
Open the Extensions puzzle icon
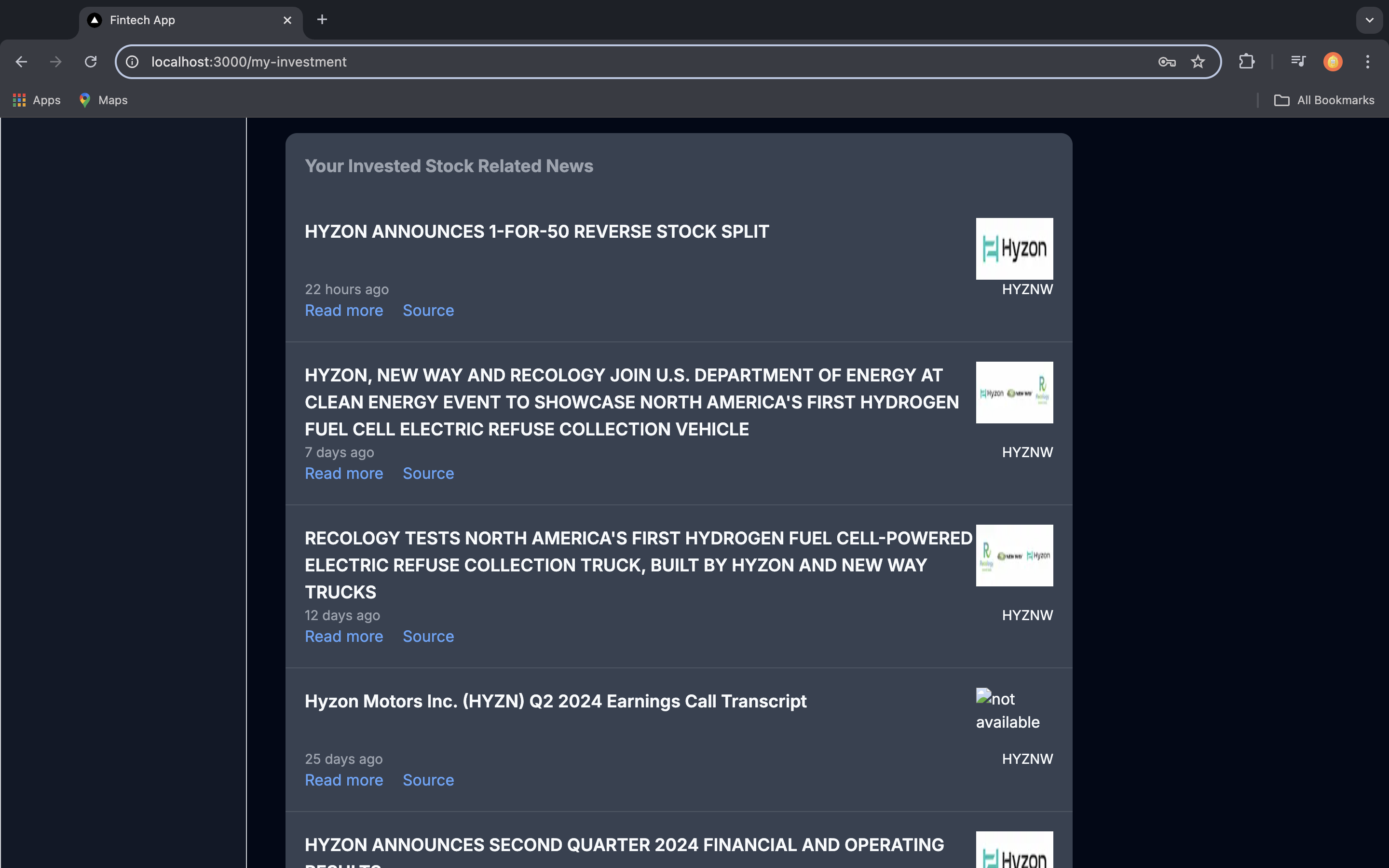click(x=1246, y=61)
